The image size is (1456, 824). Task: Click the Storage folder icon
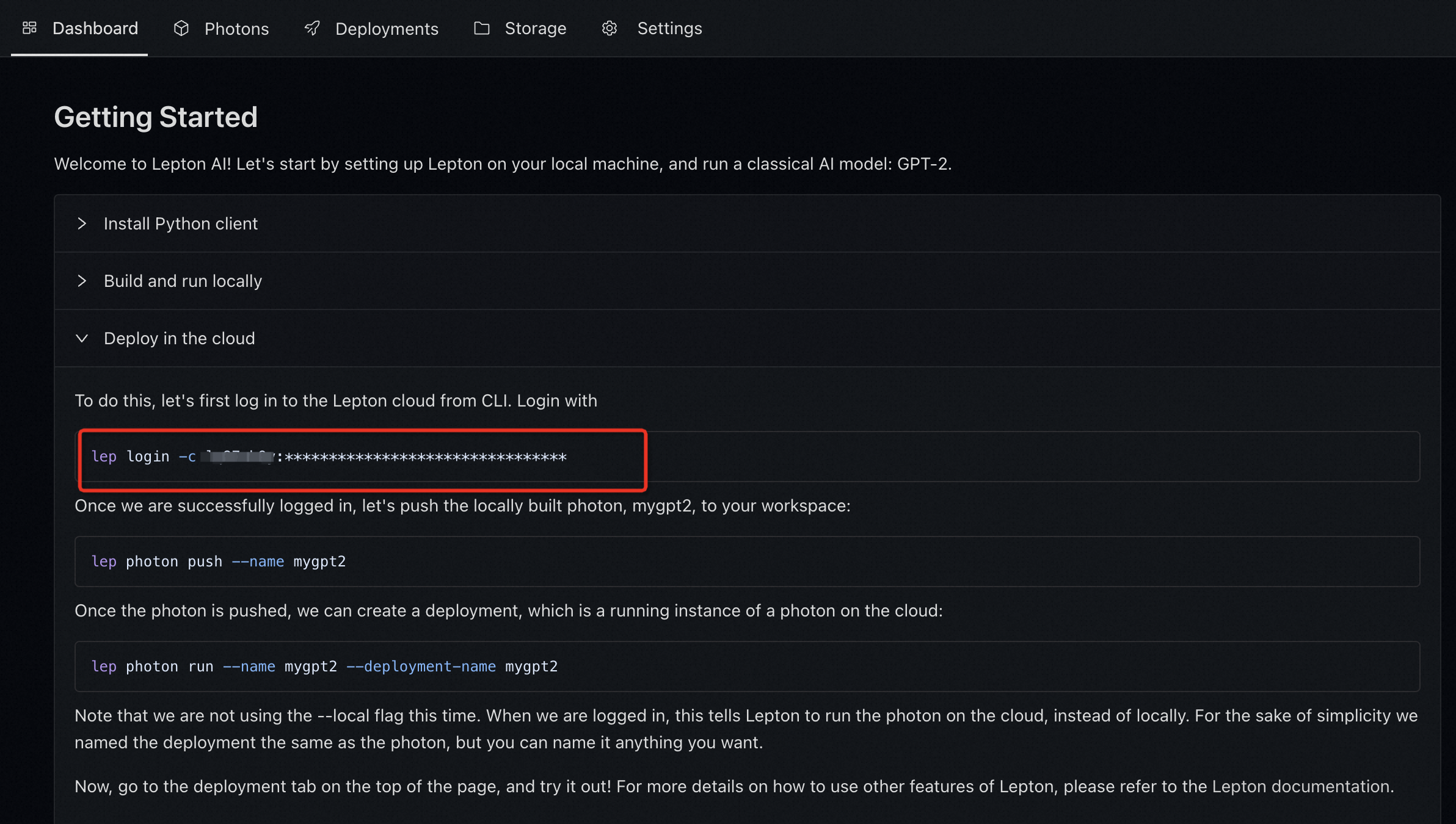pyautogui.click(x=482, y=28)
